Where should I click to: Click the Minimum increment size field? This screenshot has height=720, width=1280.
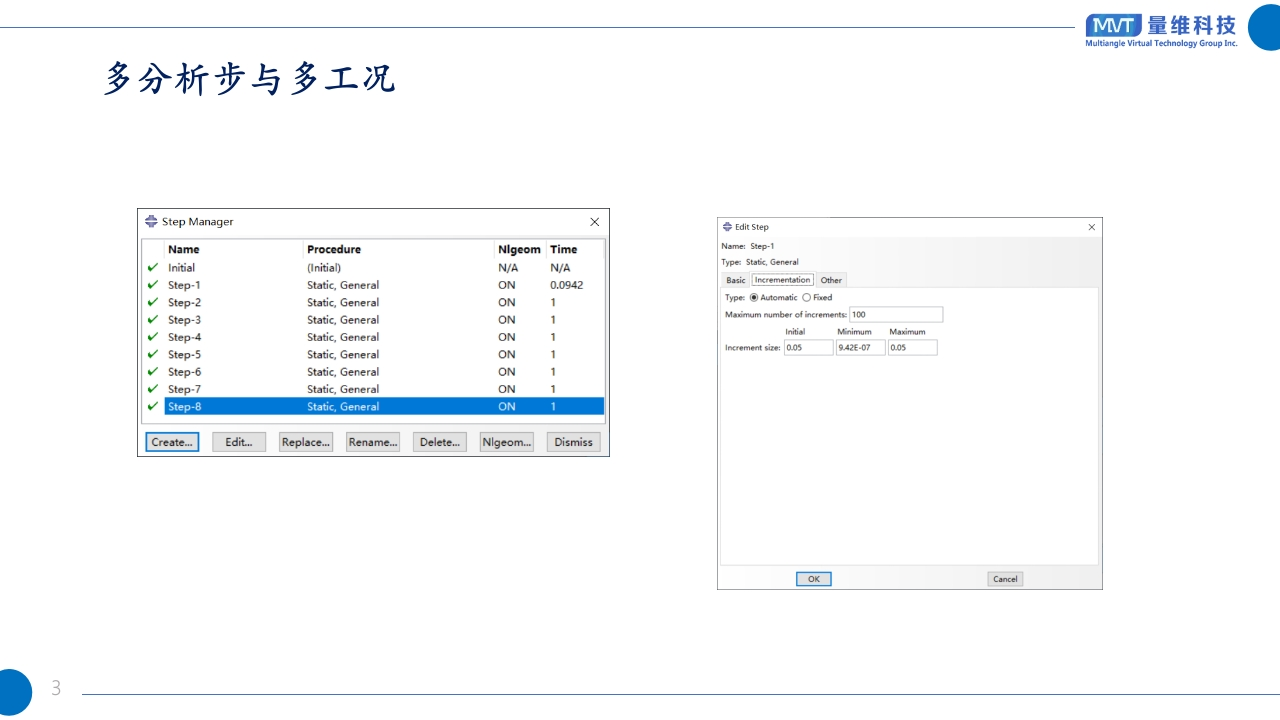coord(860,348)
